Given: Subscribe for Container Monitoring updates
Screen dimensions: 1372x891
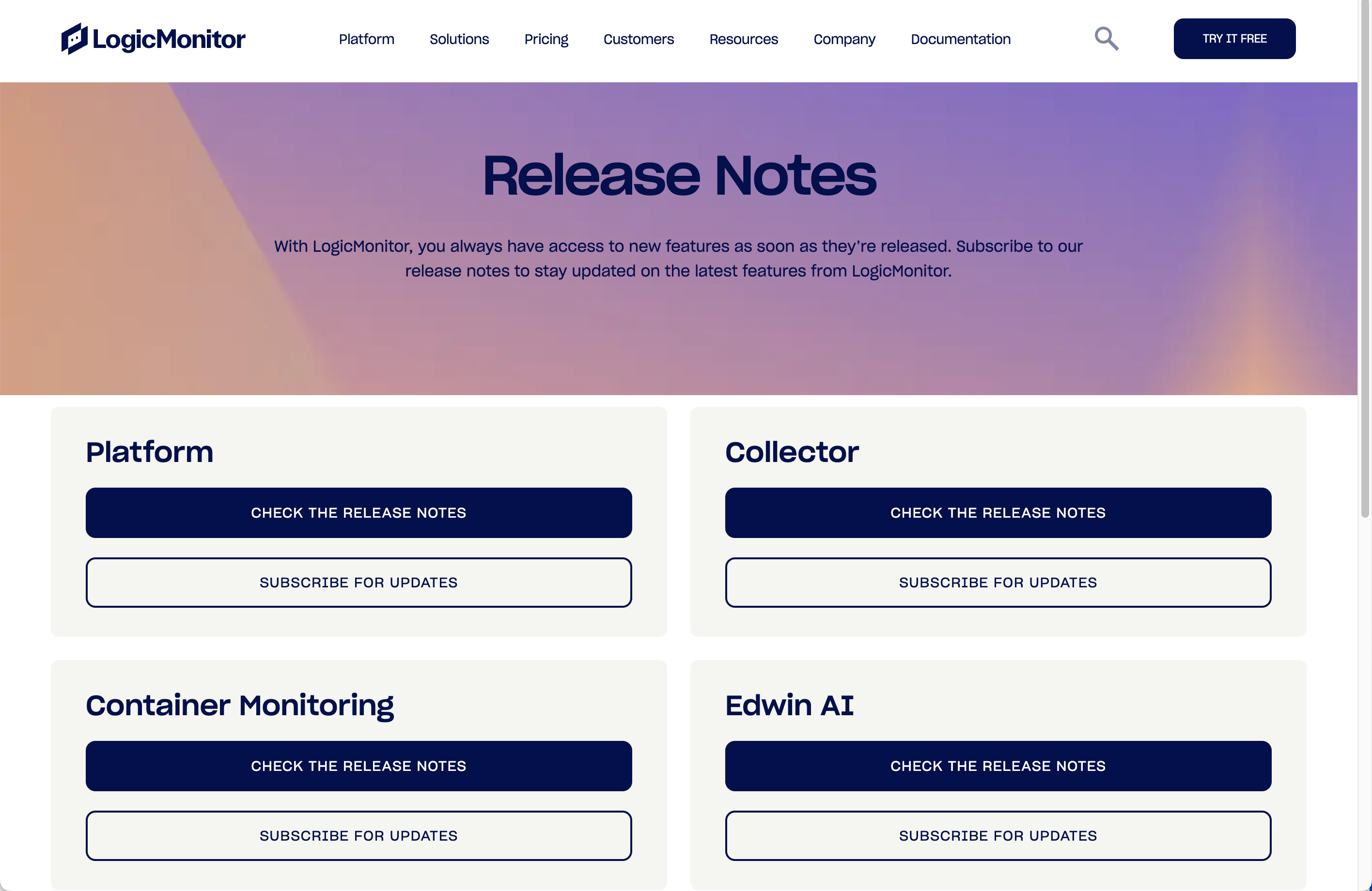Looking at the screenshot, I should point(359,836).
